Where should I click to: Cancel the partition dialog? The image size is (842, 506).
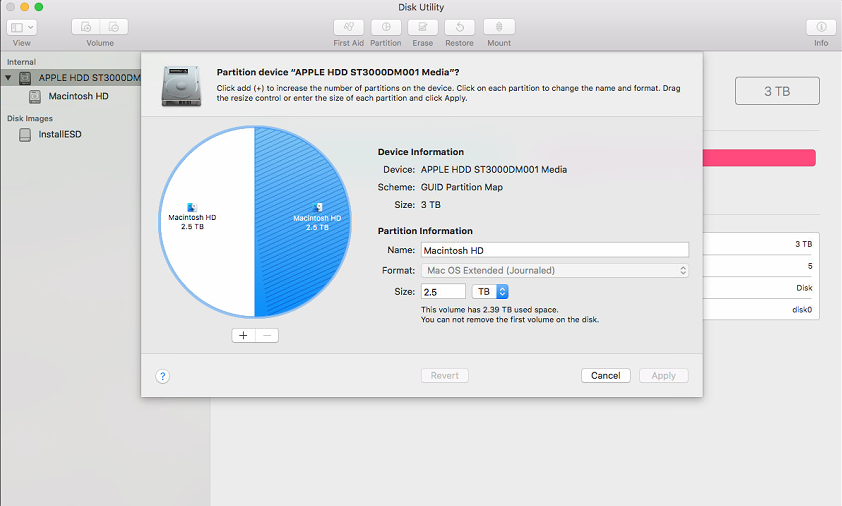[x=606, y=375]
